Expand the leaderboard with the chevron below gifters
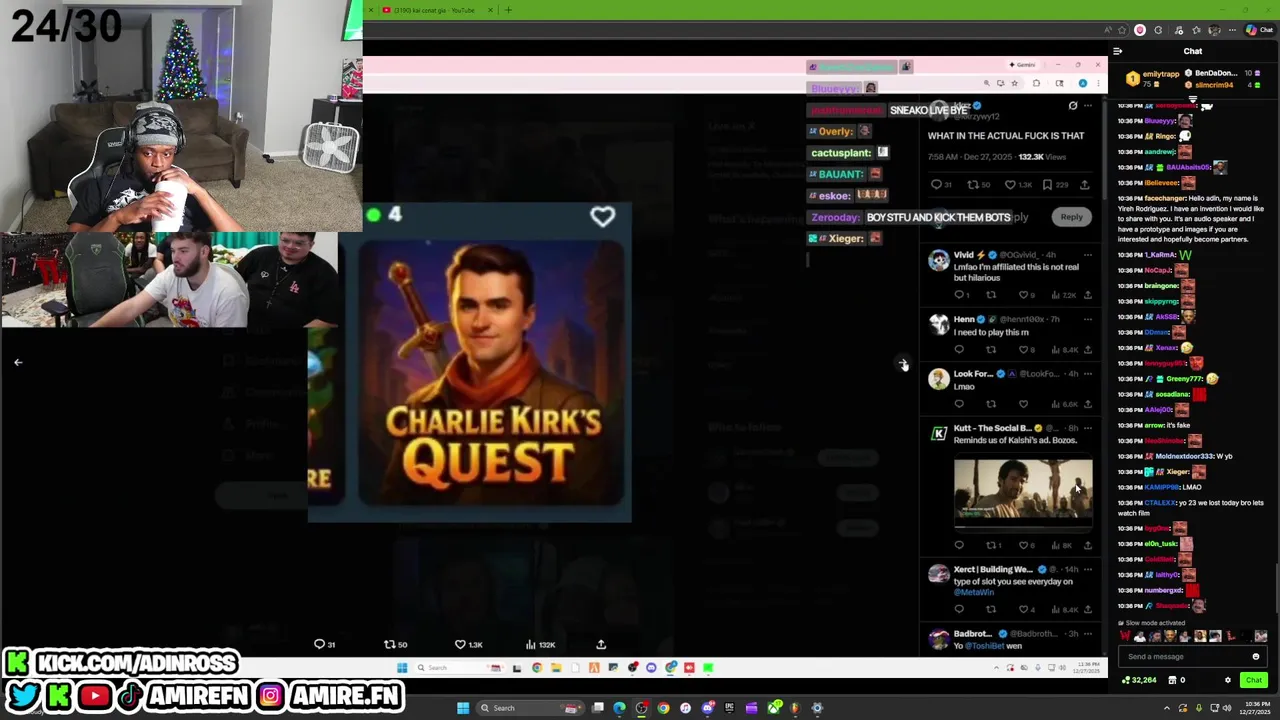The image size is (1280, 720). point(1193,99)
